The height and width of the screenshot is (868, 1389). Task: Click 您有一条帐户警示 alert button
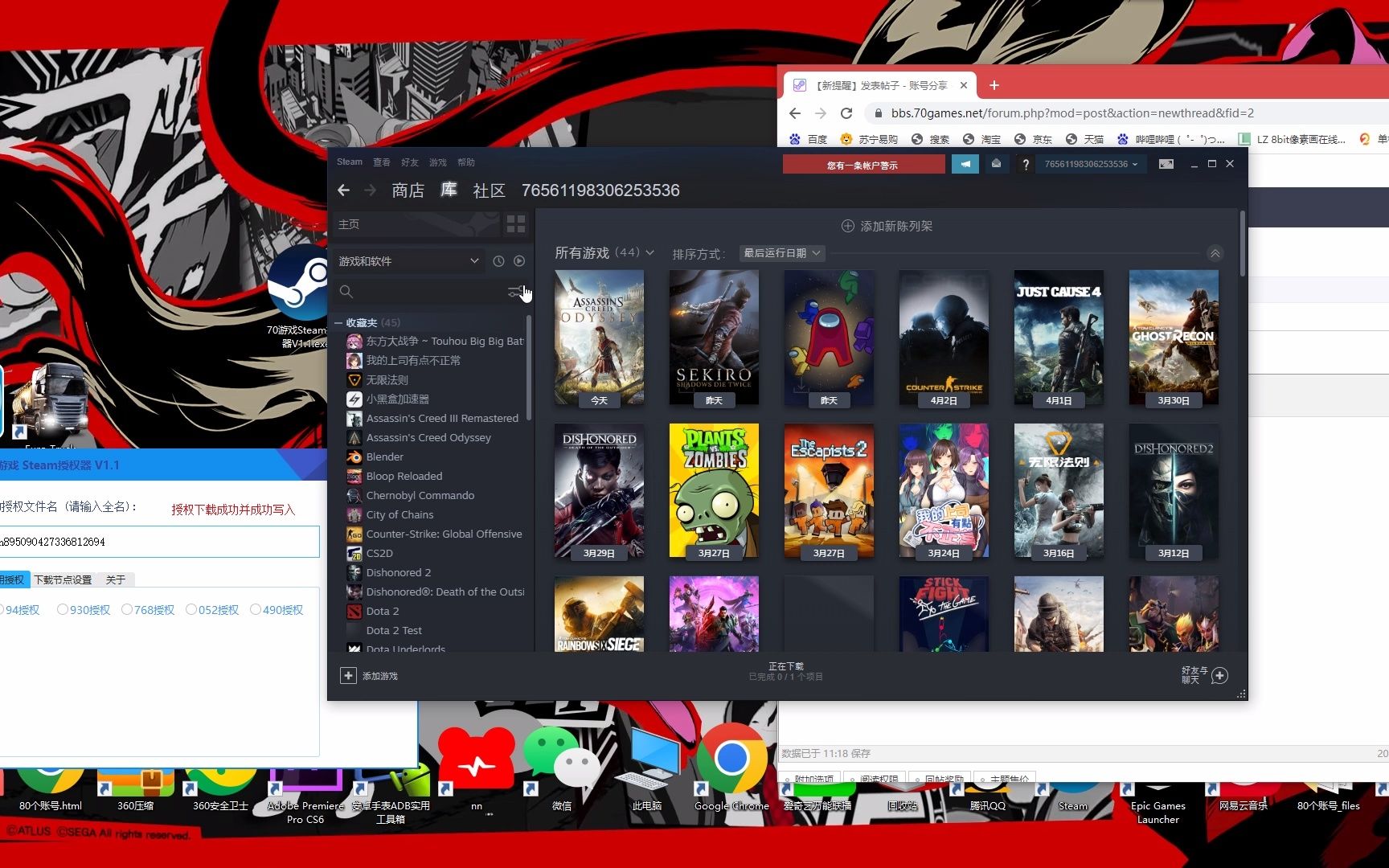(x=863, y=165)
